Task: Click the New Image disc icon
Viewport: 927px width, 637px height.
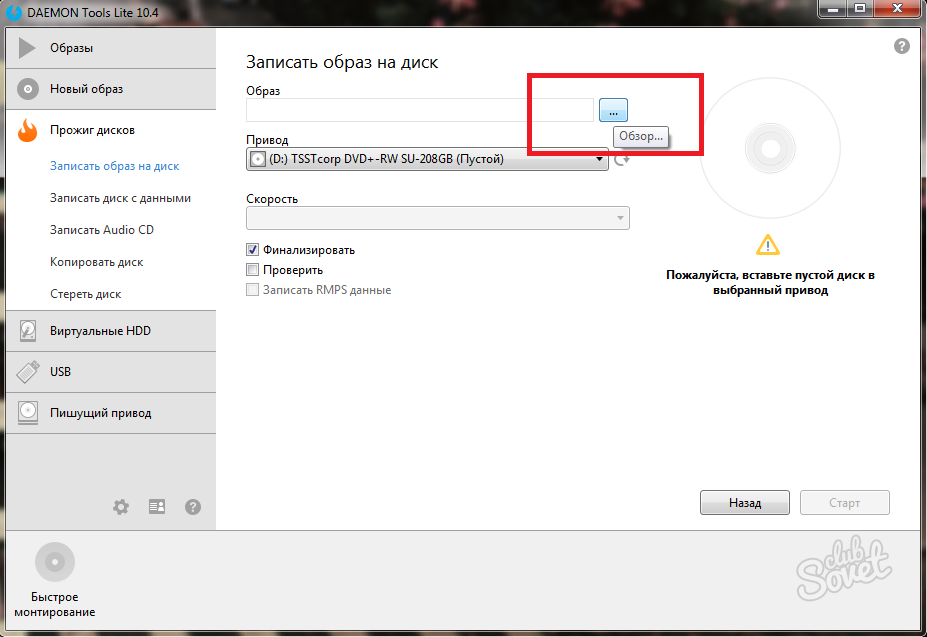Action: tap(28, 89)
